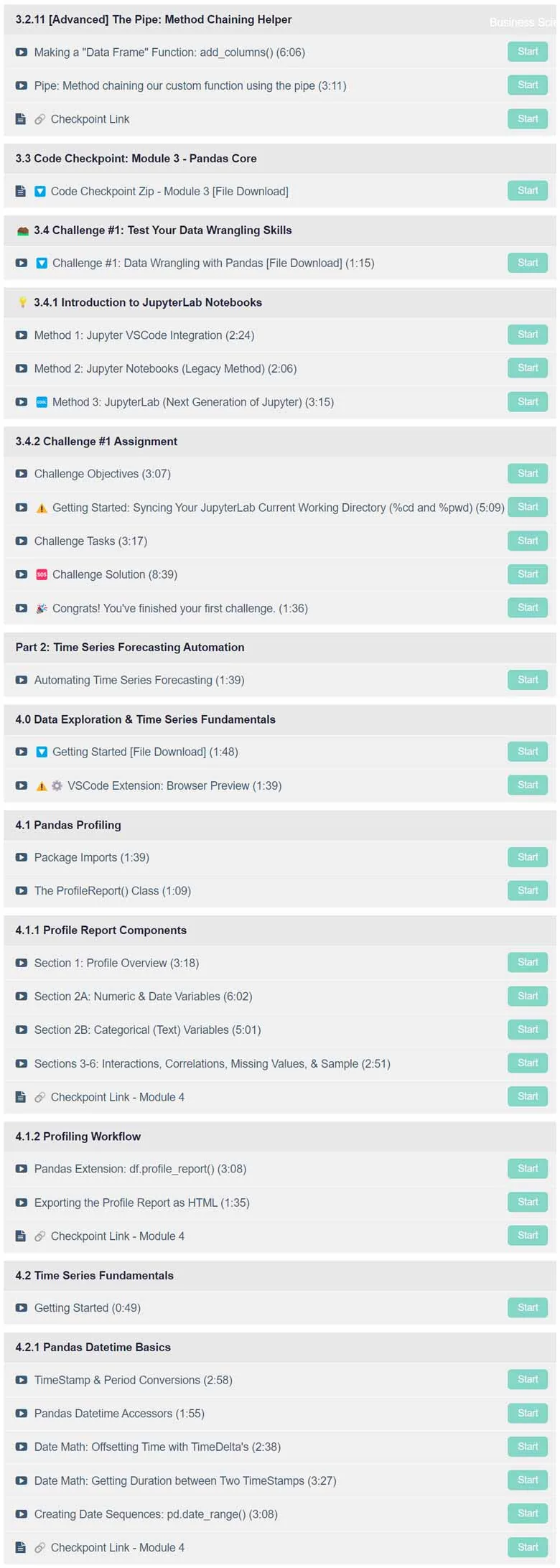Start the Pipe Method chaining lesson

pyautogui.click(x=528, y=85)
